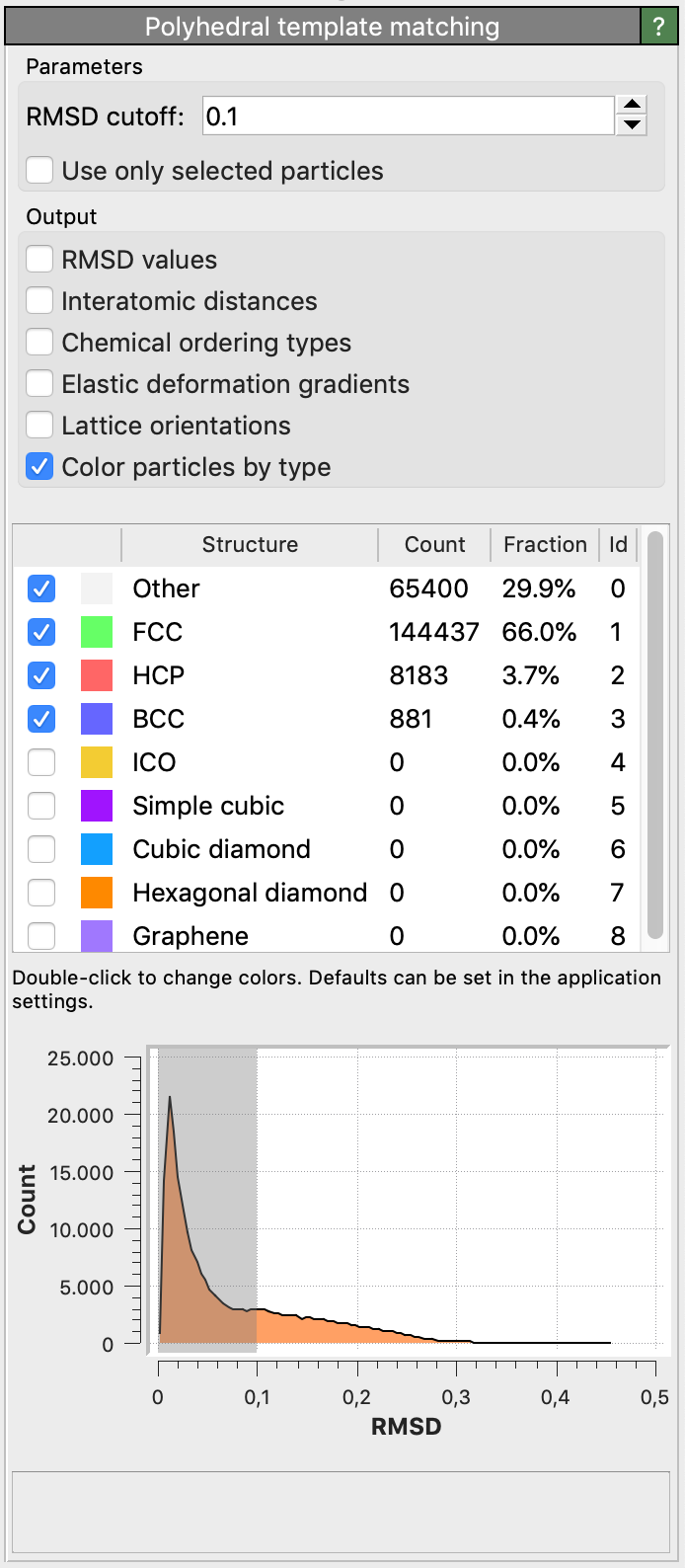Click the green FCC color swatch
685x1568 pixels.
coord(96,632)
